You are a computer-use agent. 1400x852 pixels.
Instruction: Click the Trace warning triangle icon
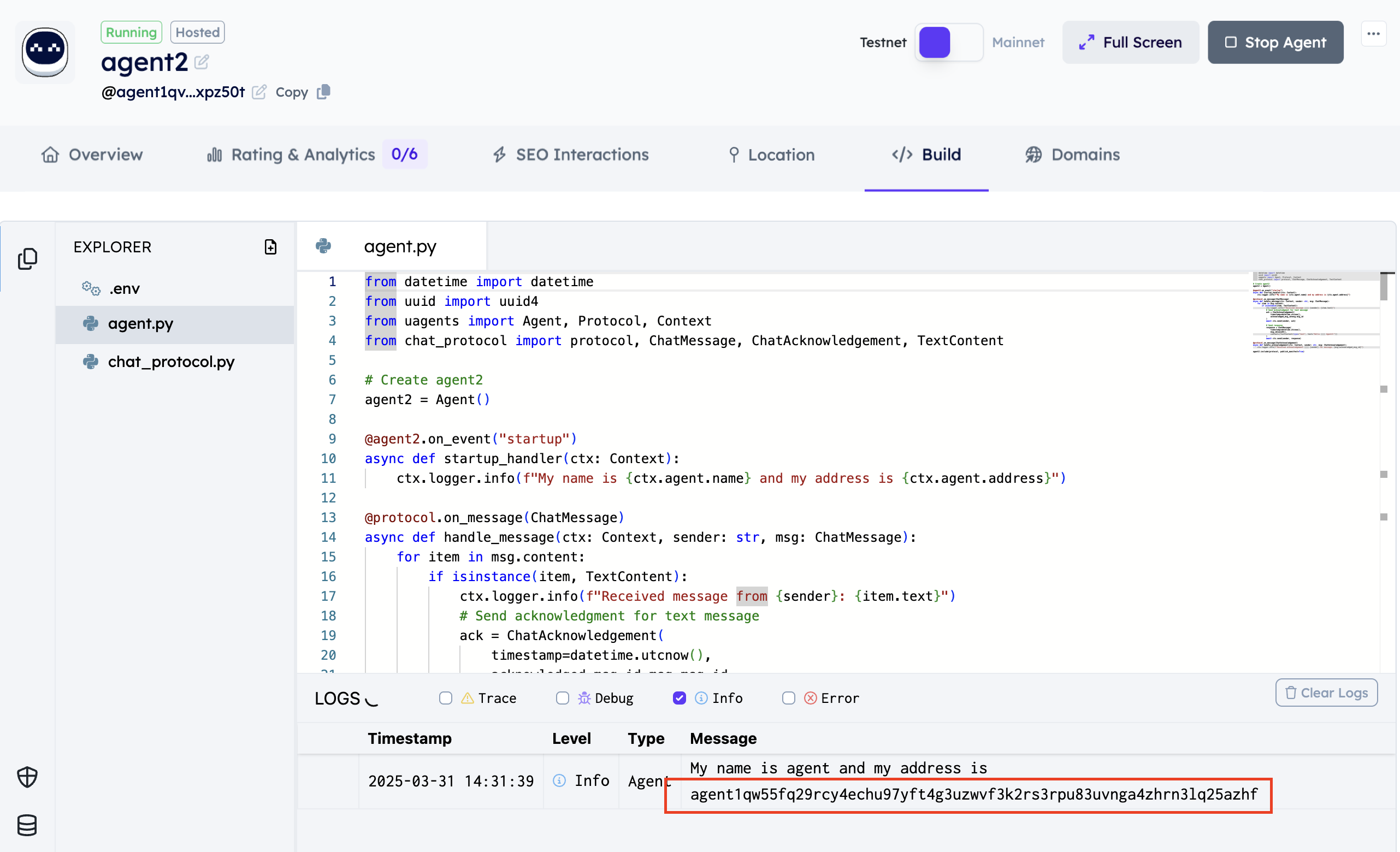pyautogui.click(x=468, y=698)
